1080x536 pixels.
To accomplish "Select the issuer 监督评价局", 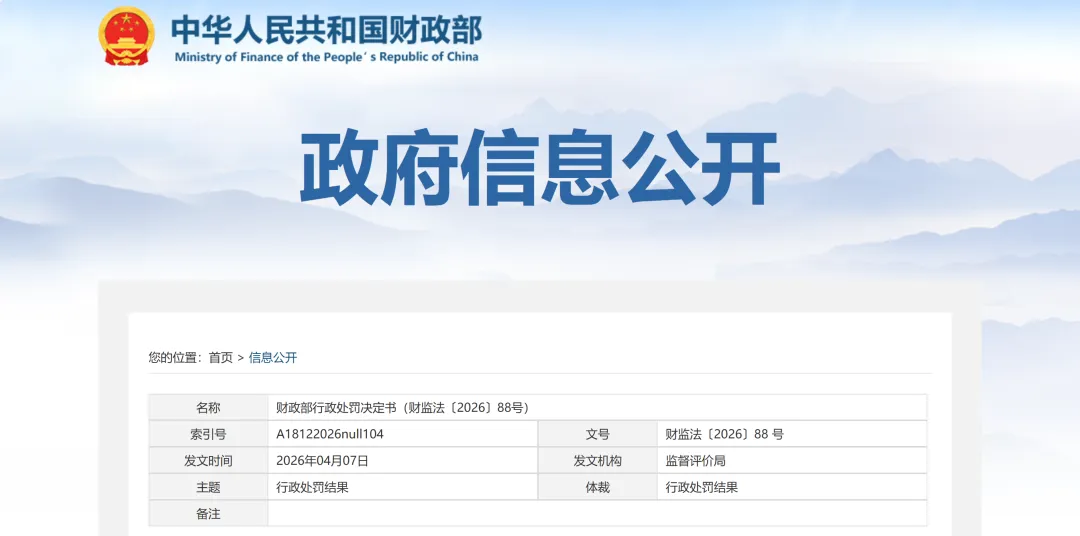I will click(696, 461).
